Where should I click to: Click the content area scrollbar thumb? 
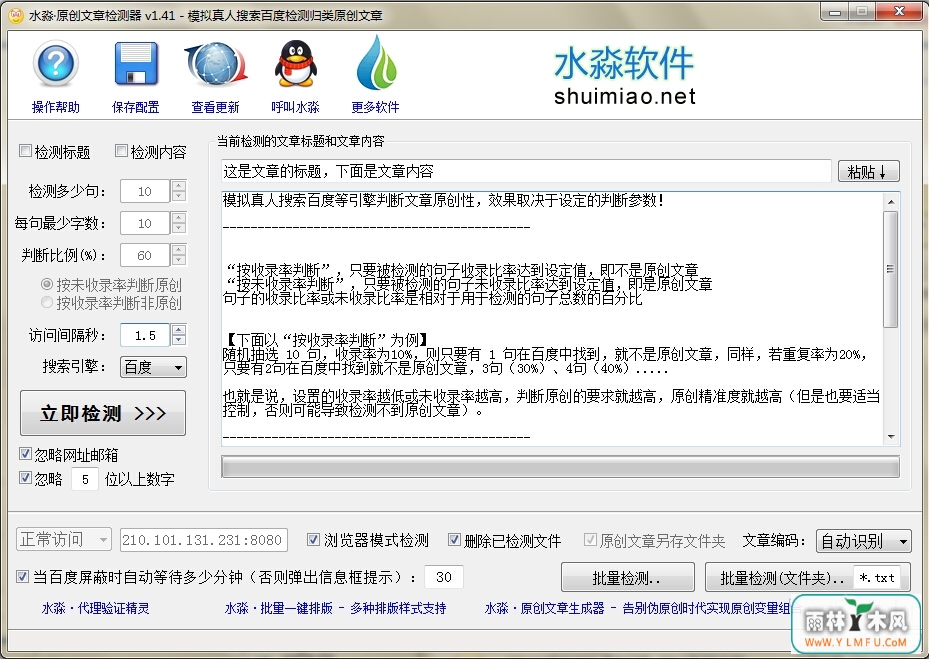890,269
